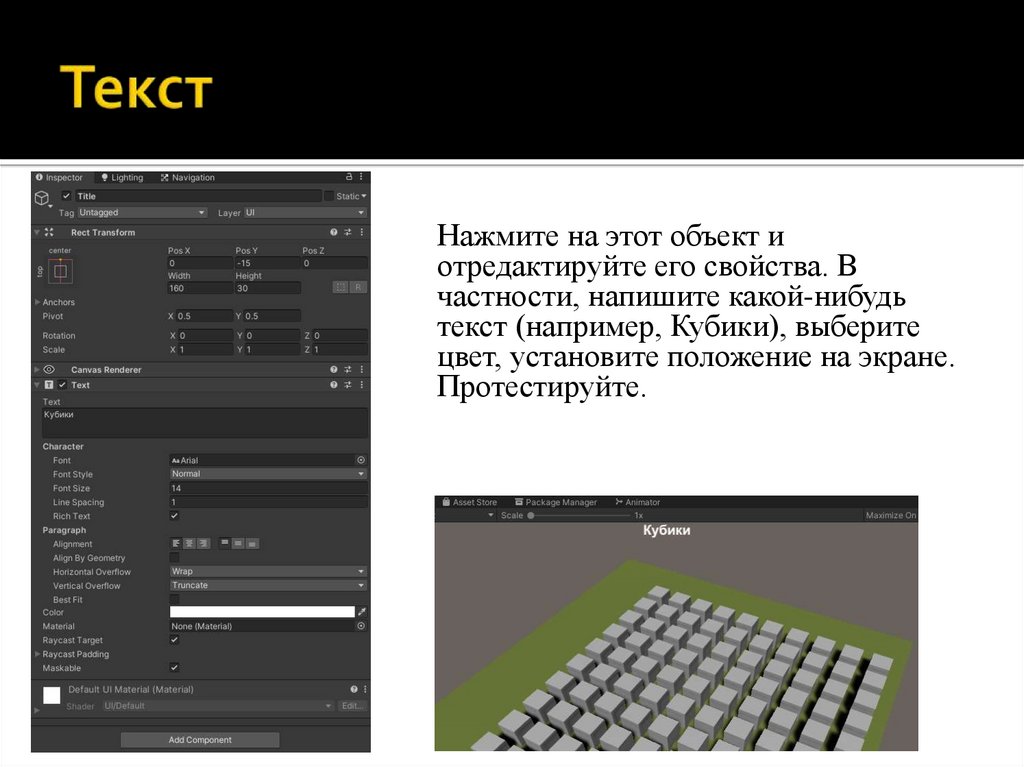The width and height of the screenshot is (1024, 767).
Task: Set vertical alignment to top
Action: click(224, 544)
